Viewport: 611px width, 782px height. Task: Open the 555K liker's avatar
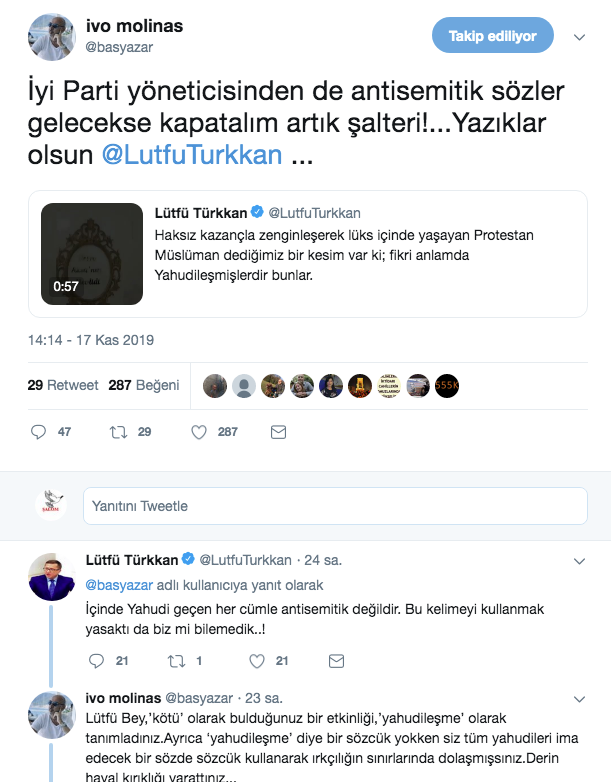446,386
